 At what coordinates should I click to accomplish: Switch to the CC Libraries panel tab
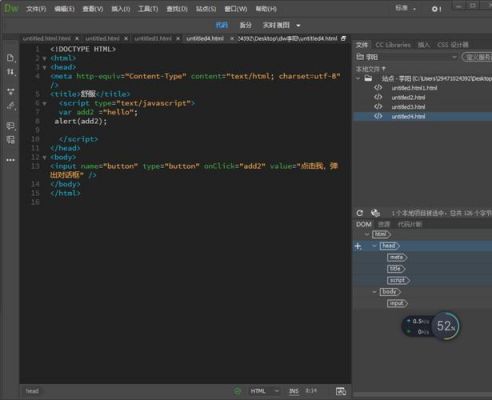pyautogui.click(x=393, y=45)
